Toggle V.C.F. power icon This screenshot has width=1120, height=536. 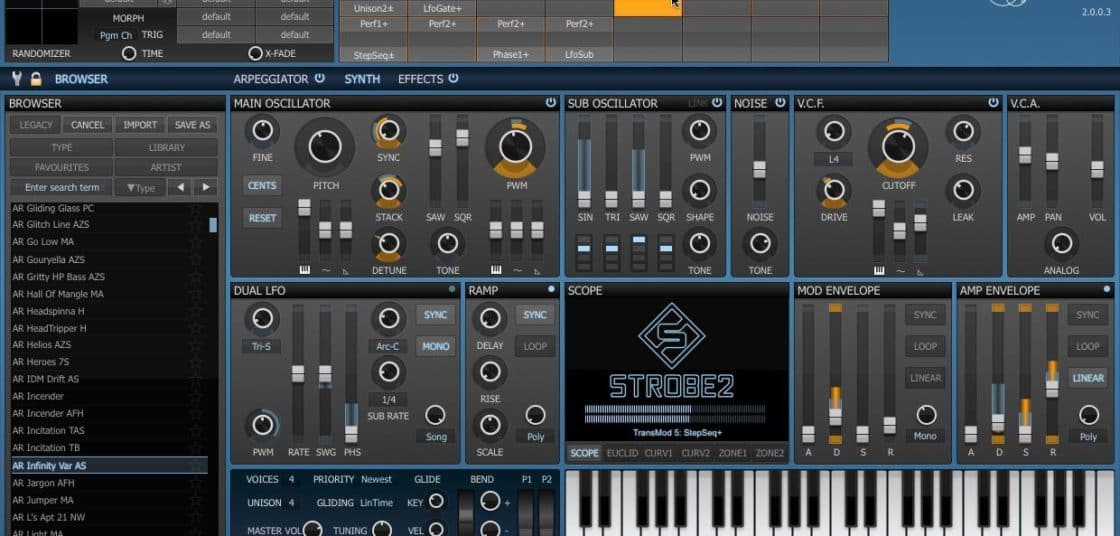click(993, 103)
